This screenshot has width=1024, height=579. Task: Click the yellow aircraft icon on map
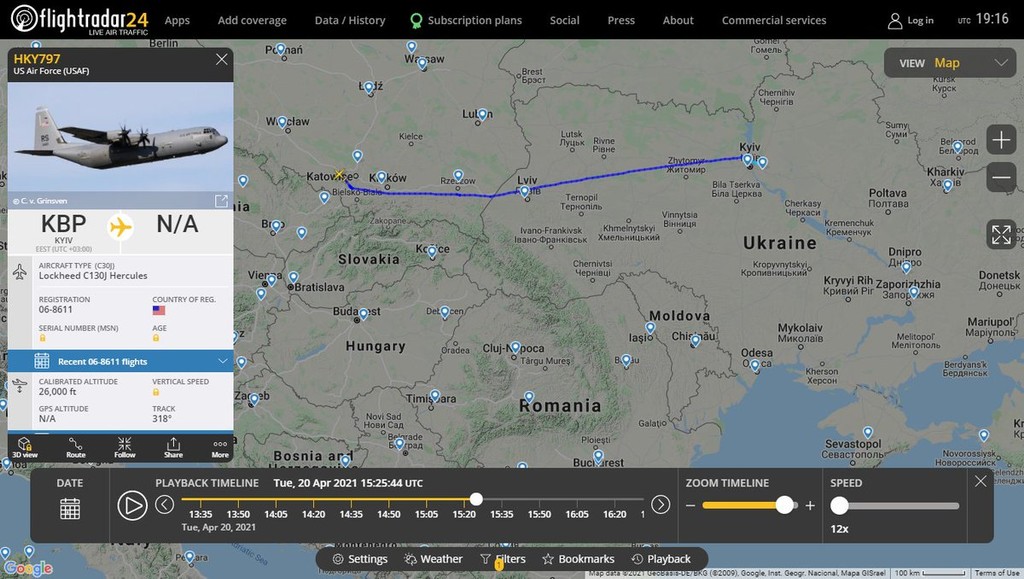tap(338, 174)
